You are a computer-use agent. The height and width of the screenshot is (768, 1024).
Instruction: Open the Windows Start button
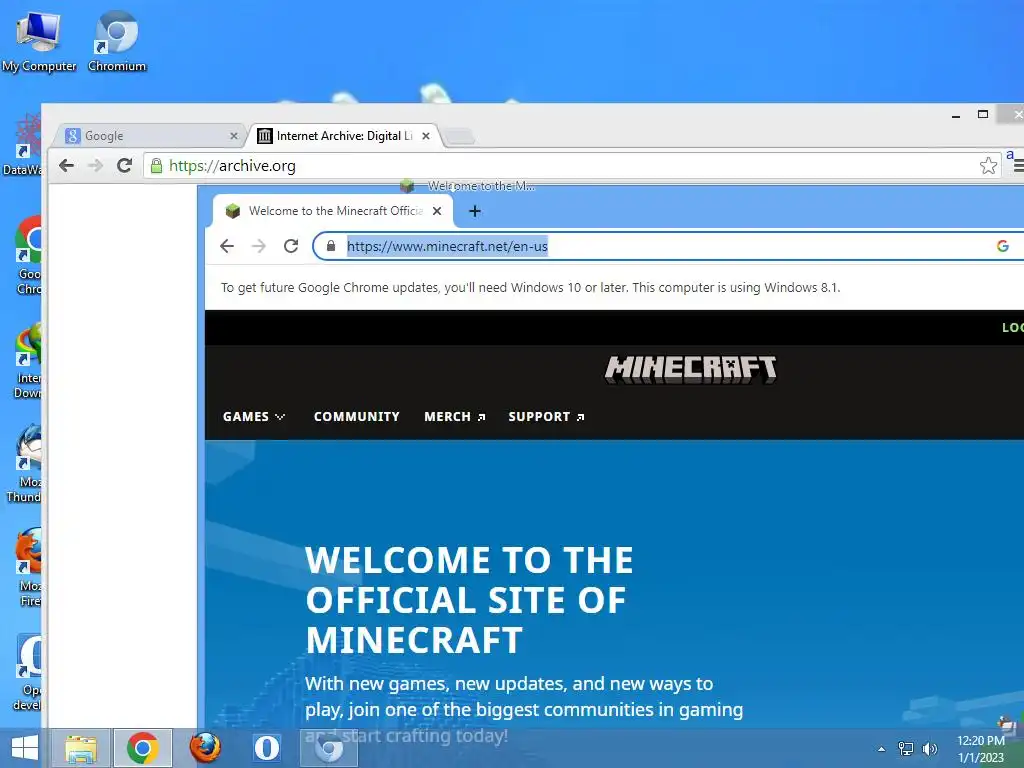(24, 748)
